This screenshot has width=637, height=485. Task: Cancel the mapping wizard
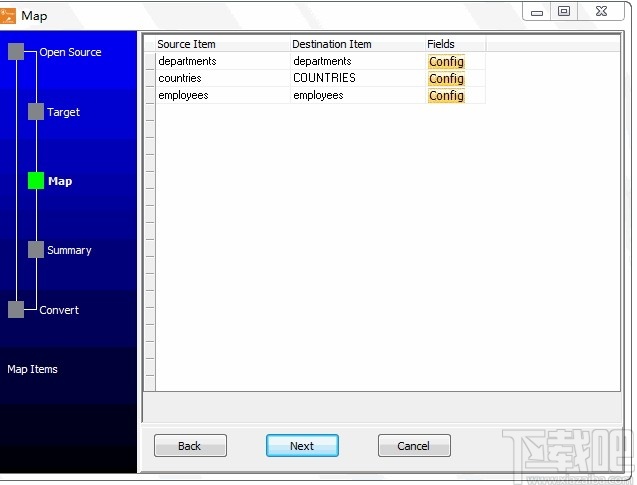414,446
